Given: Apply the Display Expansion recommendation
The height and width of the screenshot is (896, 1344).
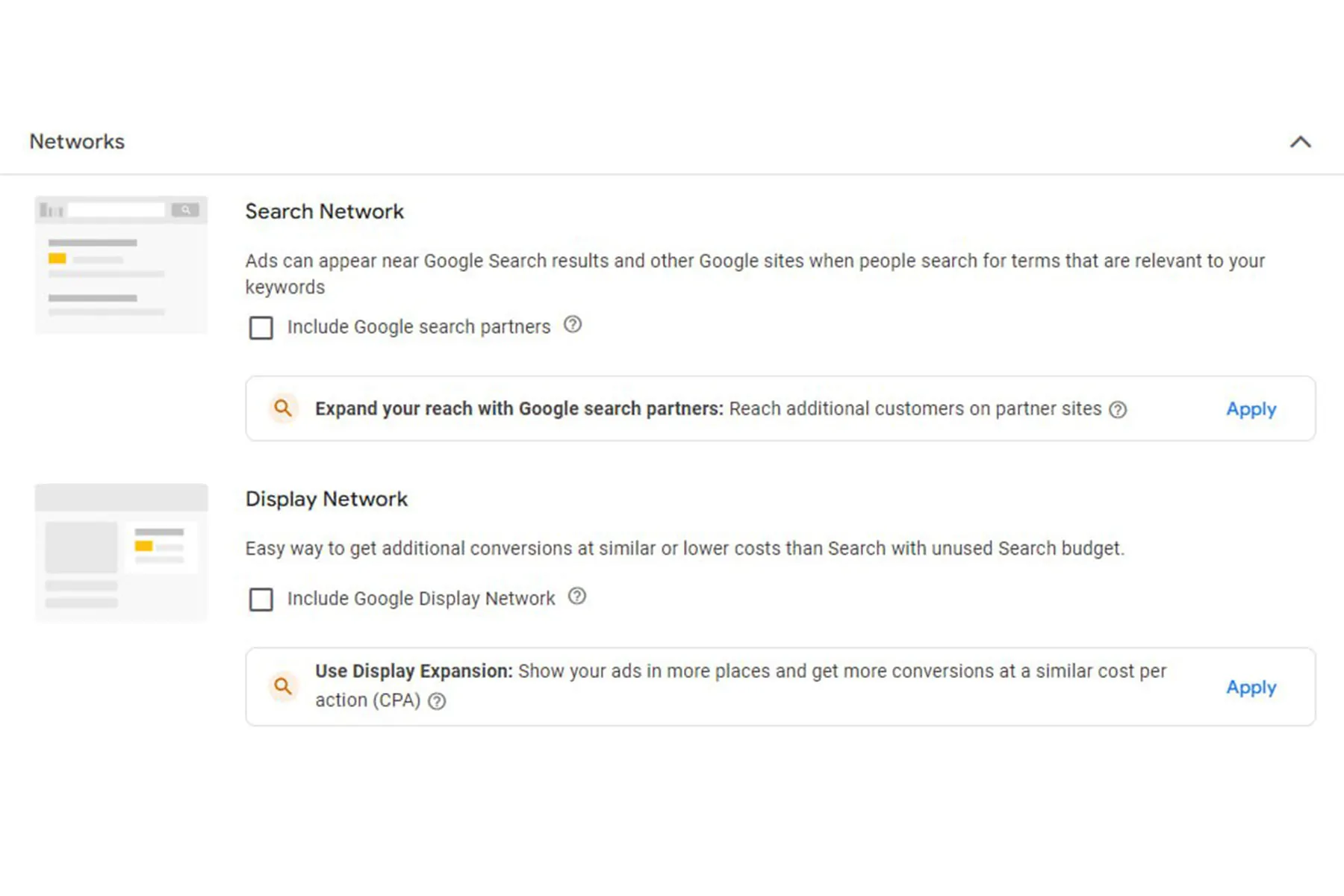Looking at the screenshot, I should click(x=1251, y=687).
